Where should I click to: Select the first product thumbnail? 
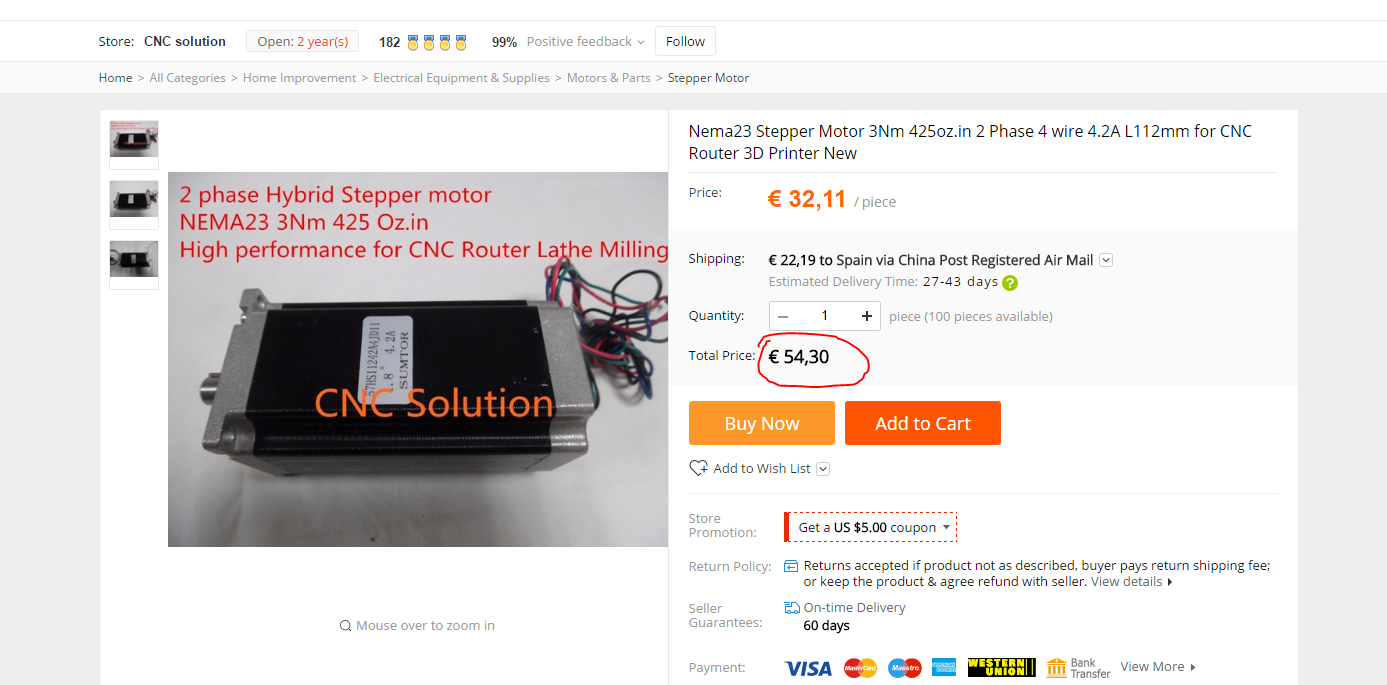tap(134, 145)
